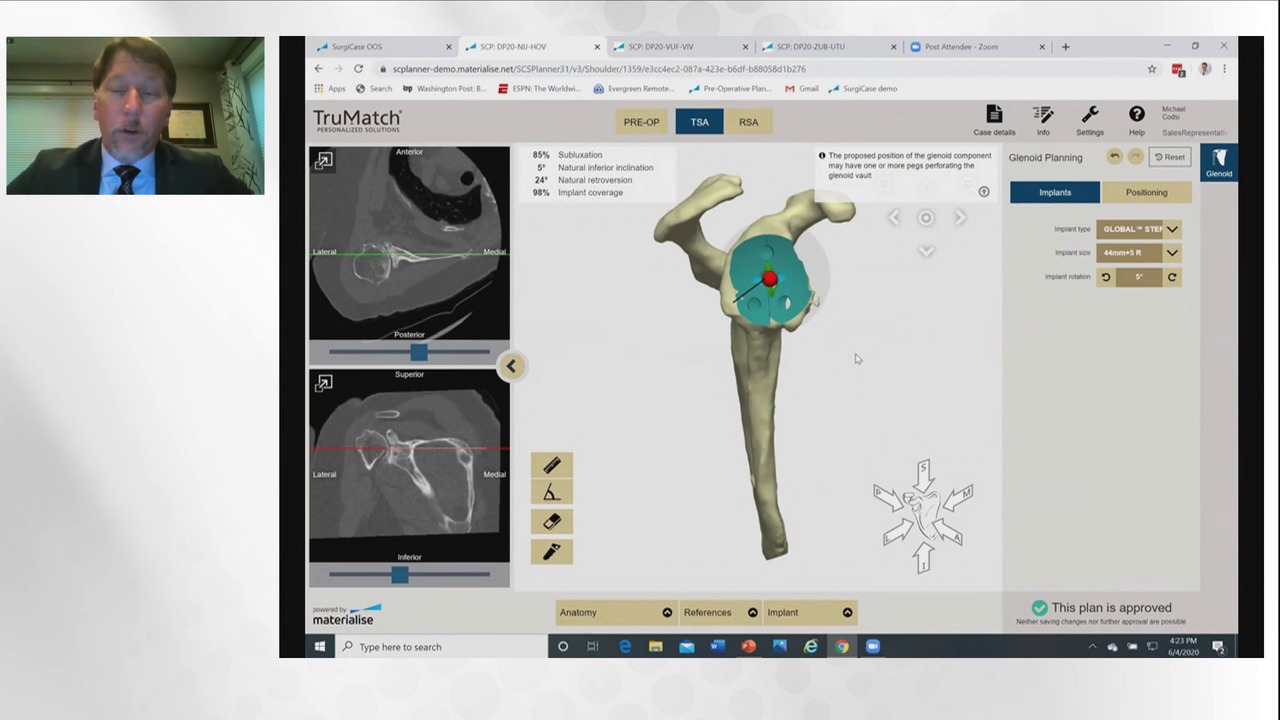Viewport: 1280px width, 720px height.
Task: Reload the browser page
Action: click(x=358, y=69)
